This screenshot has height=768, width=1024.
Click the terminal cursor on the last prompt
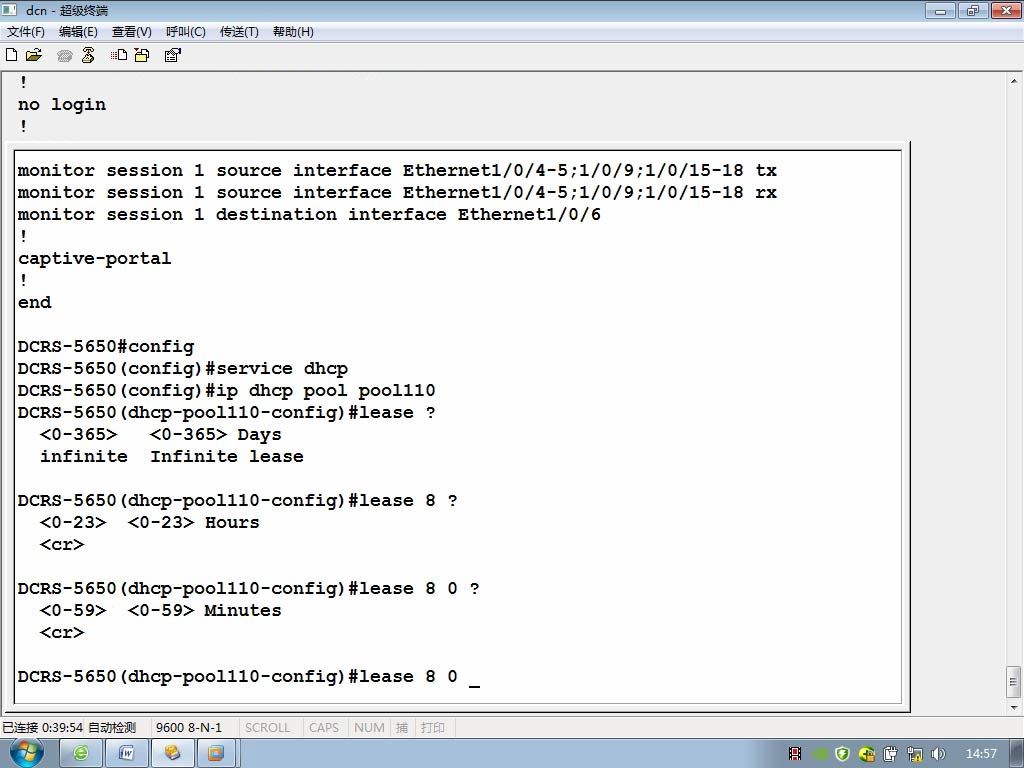click(475, 684)
